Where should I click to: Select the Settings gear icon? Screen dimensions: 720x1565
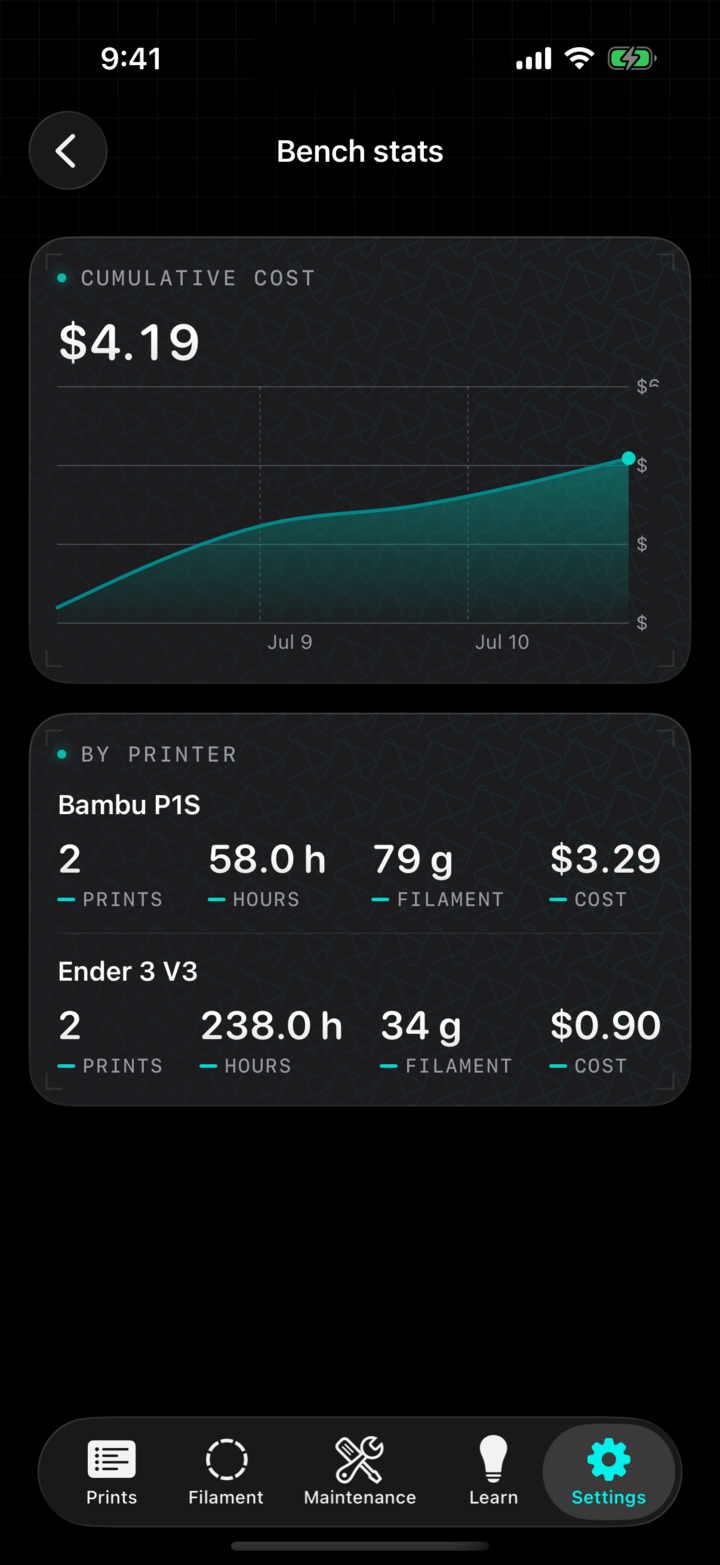[608, 1460]
